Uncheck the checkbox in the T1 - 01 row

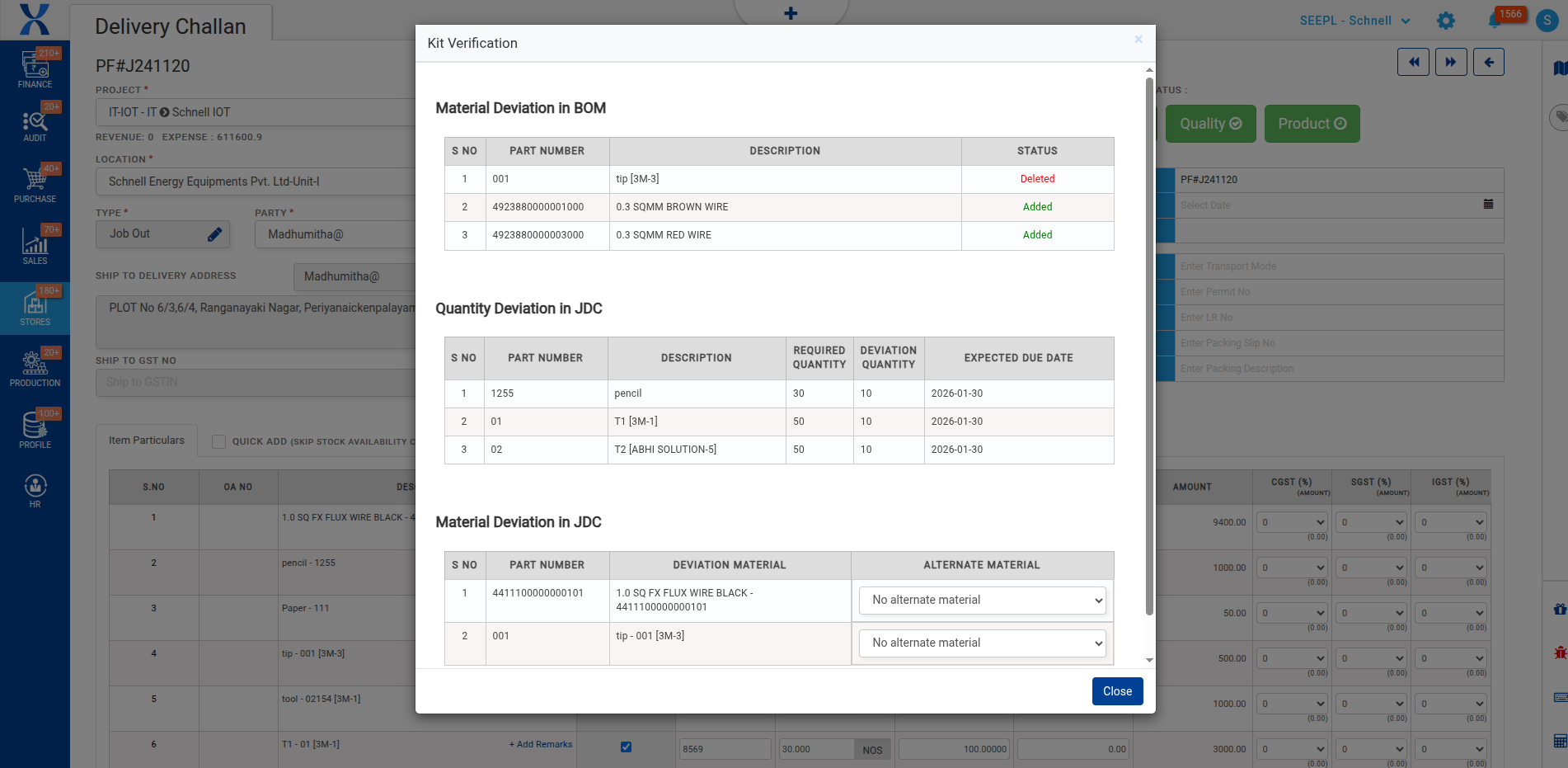(626, 747)
